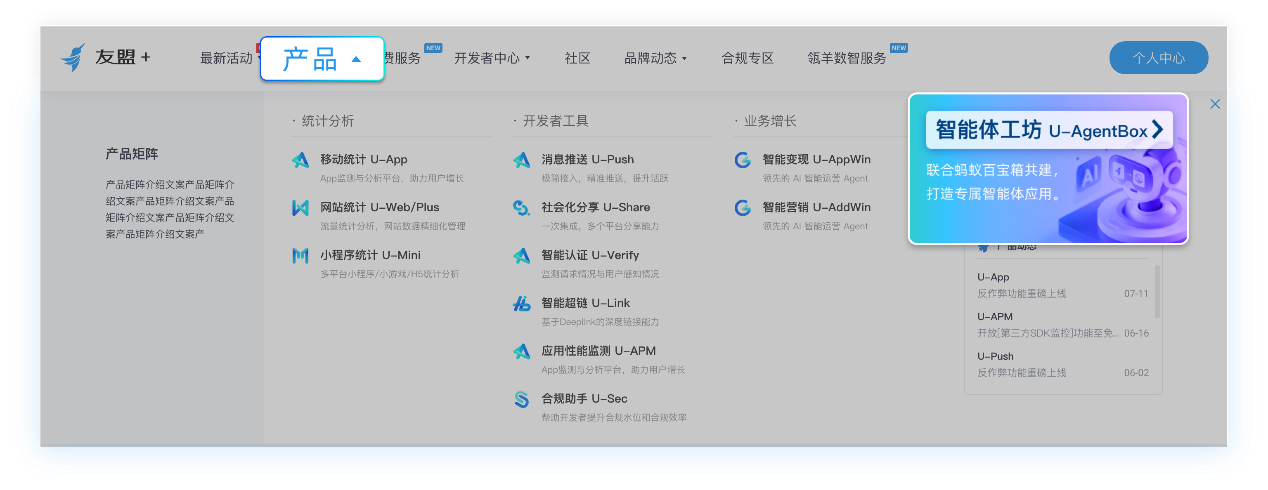Click the 网站统计 U-Web/Plus icon

pyautogui.click(x=300, y=208)
